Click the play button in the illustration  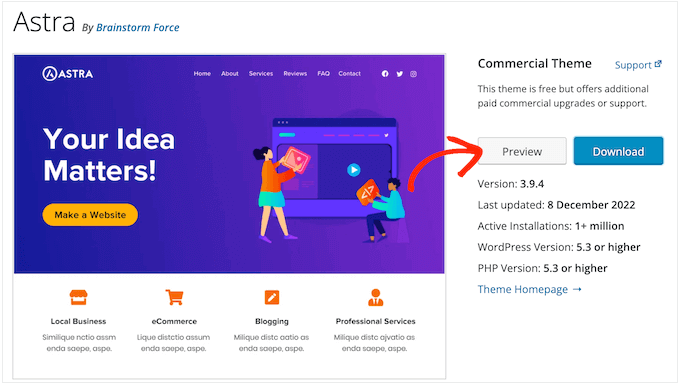[354, 170]
